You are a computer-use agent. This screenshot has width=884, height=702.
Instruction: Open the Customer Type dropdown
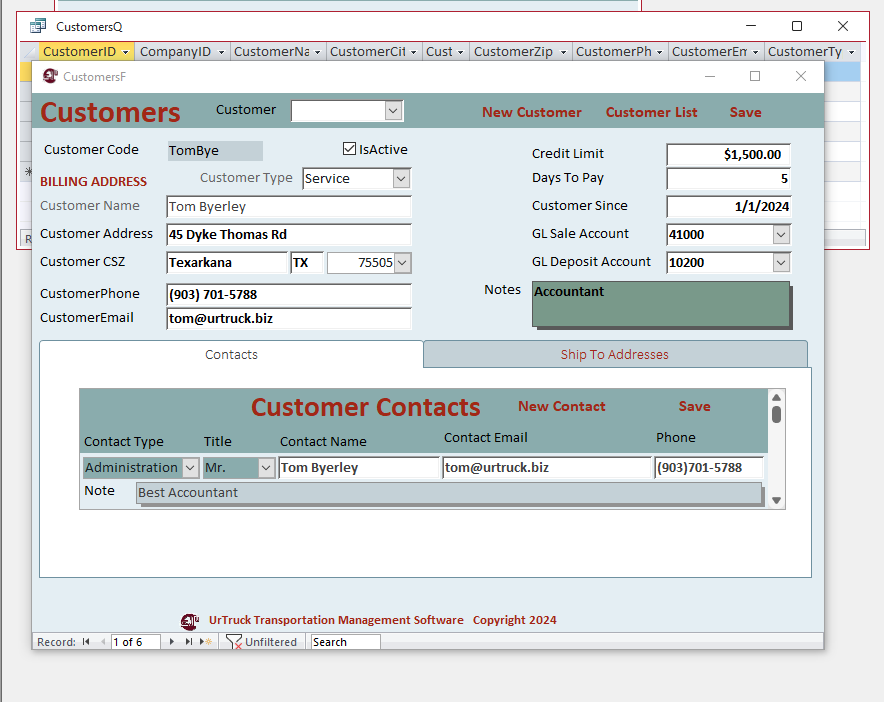[401, 178]
